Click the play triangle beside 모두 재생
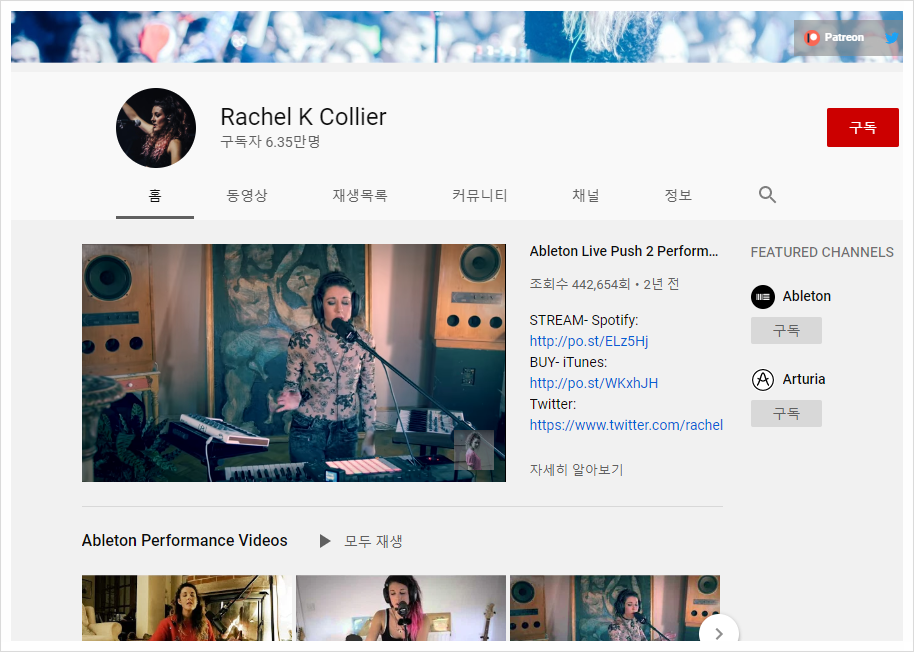This screenshot has height=652, width=914. click(325, 541)
